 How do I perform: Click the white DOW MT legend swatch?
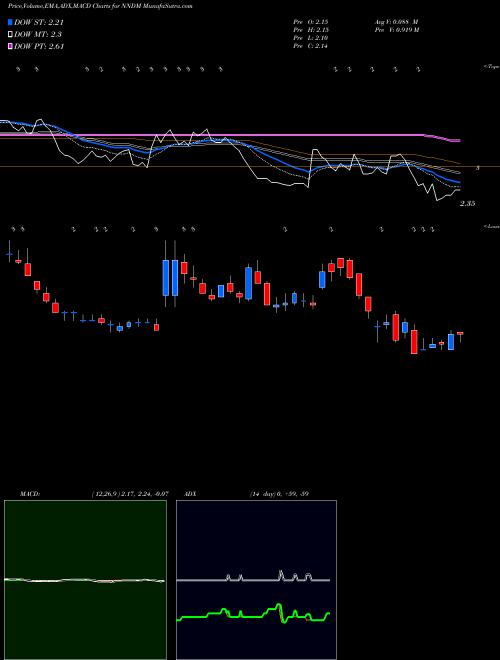pos(11,35)
